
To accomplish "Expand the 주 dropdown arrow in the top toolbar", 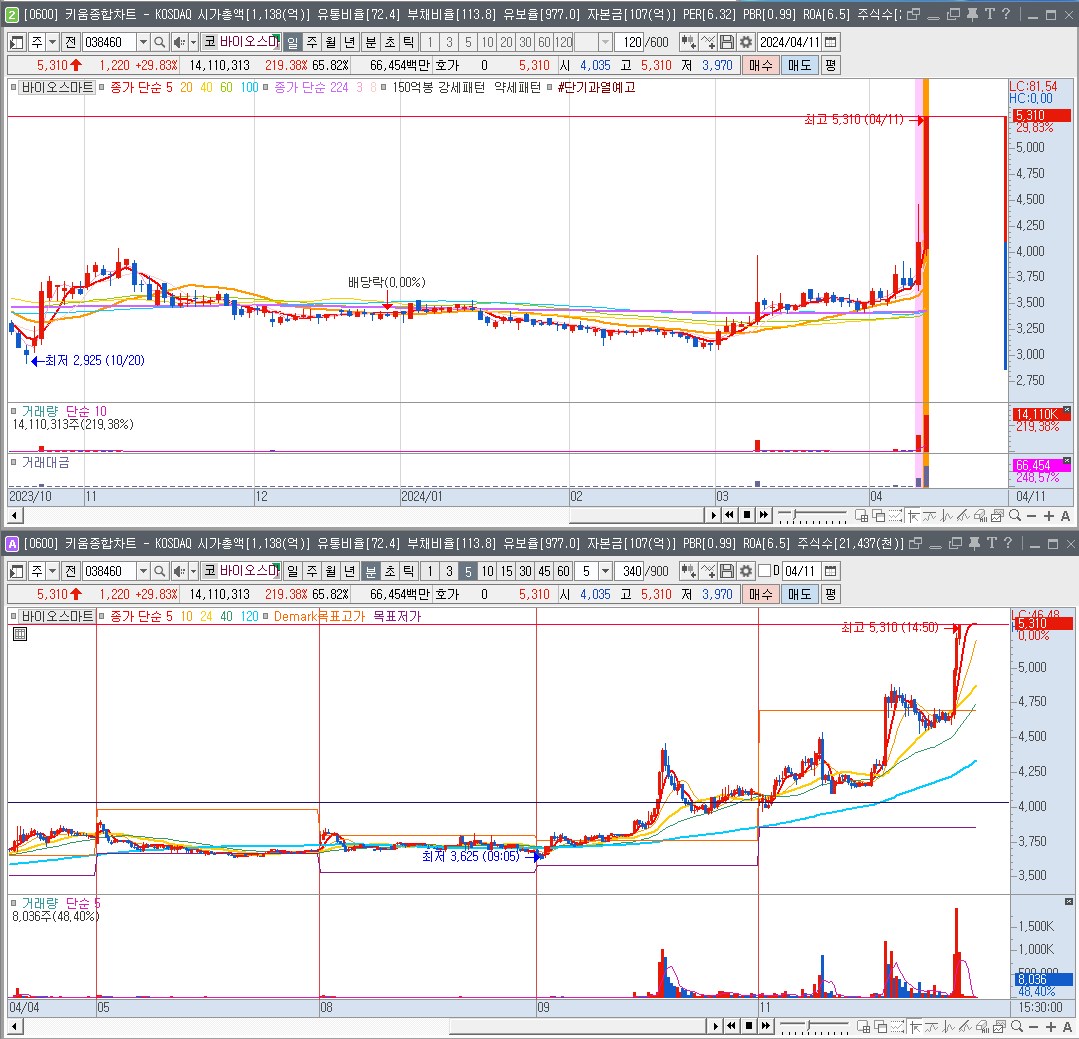I will (x=52, y=43).
